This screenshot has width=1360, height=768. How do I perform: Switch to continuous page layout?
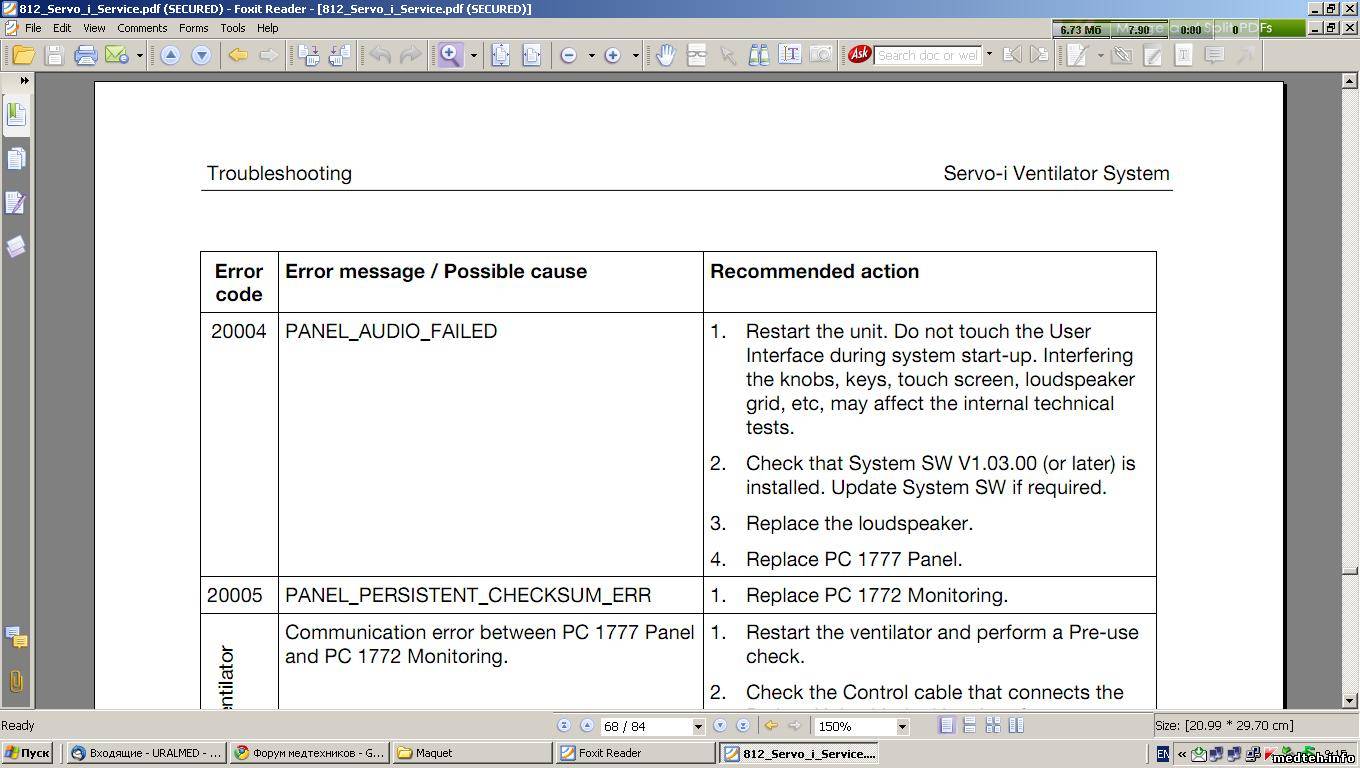(x=969, y=726)
